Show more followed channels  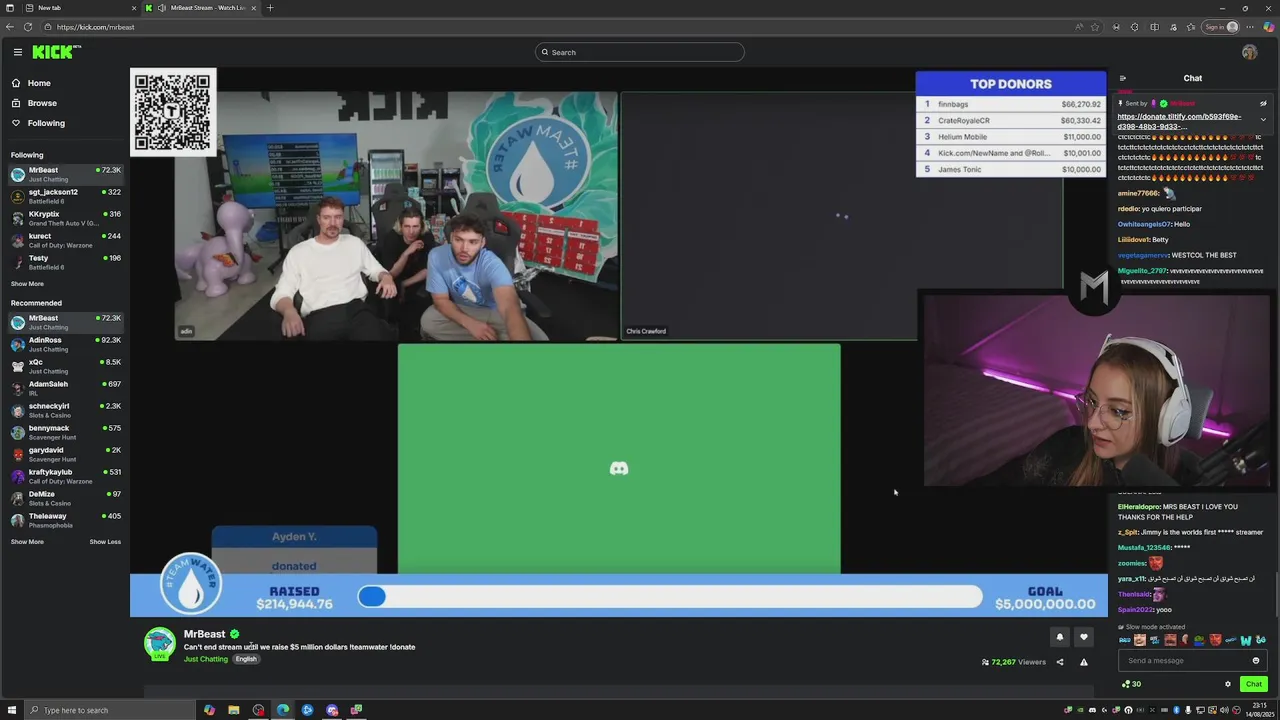click(27, 284)
